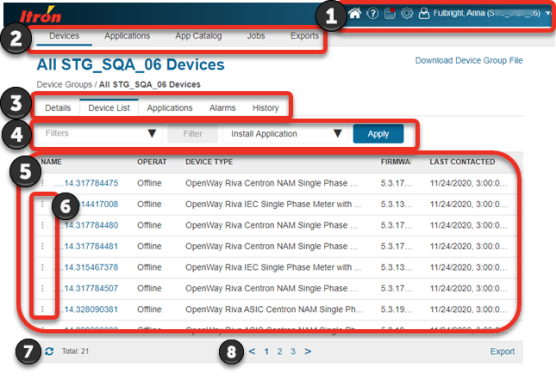Select the Details sub-tab
556x379 pixels.
(58, 108)
